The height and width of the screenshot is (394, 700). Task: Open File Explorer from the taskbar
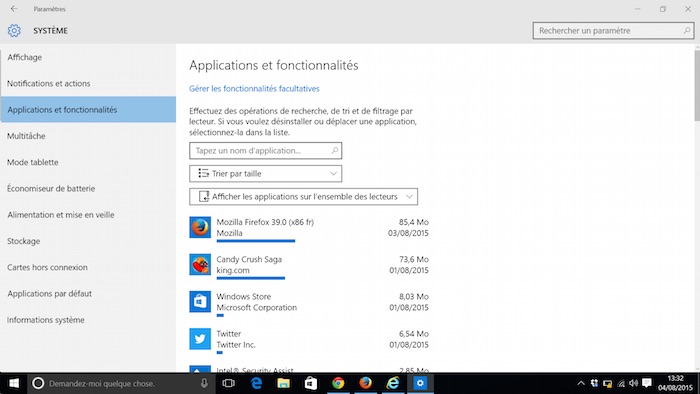point(283,383)
